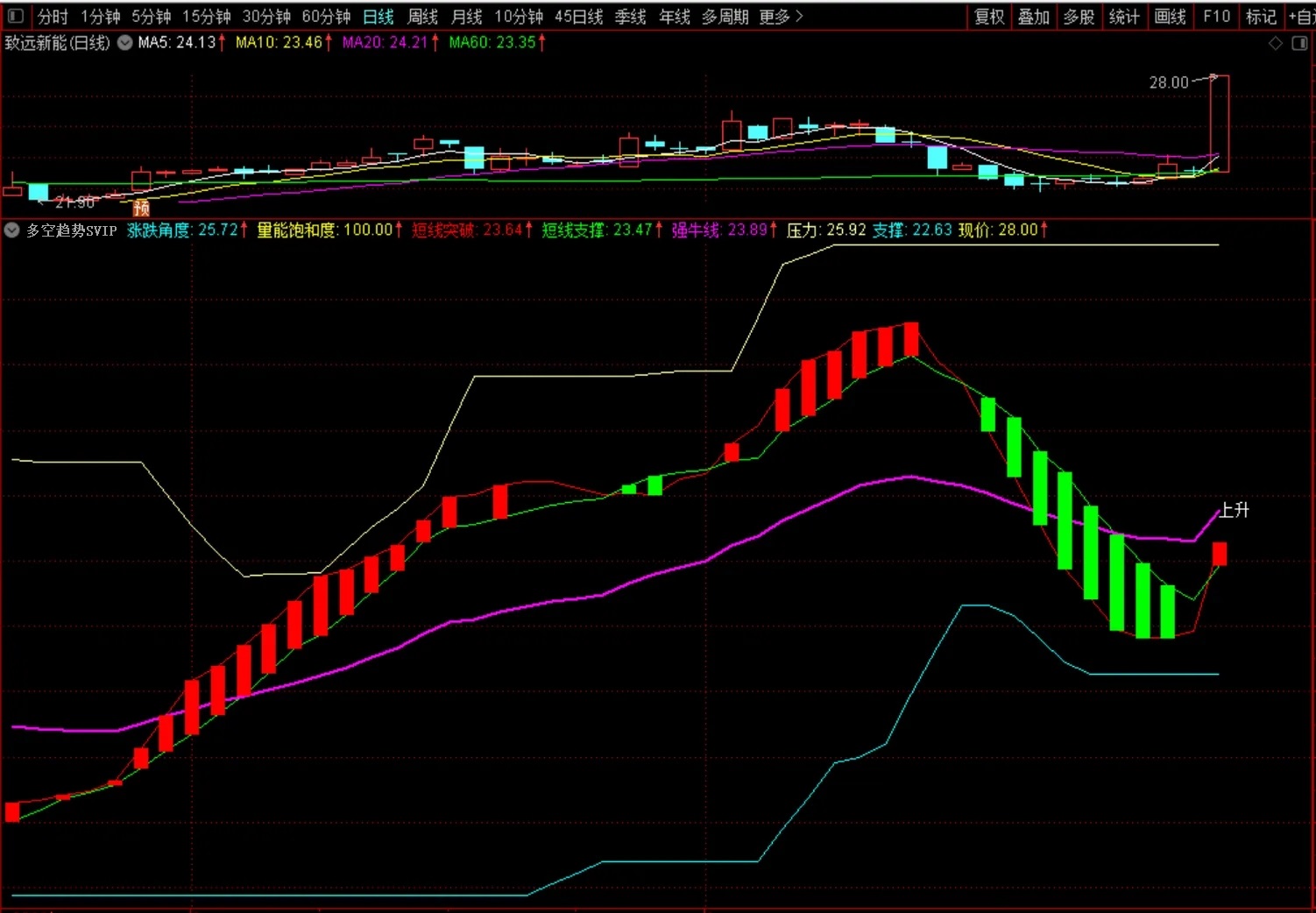
Task: Toggle the left sidebar panel icon
Action: pos(16,16)
